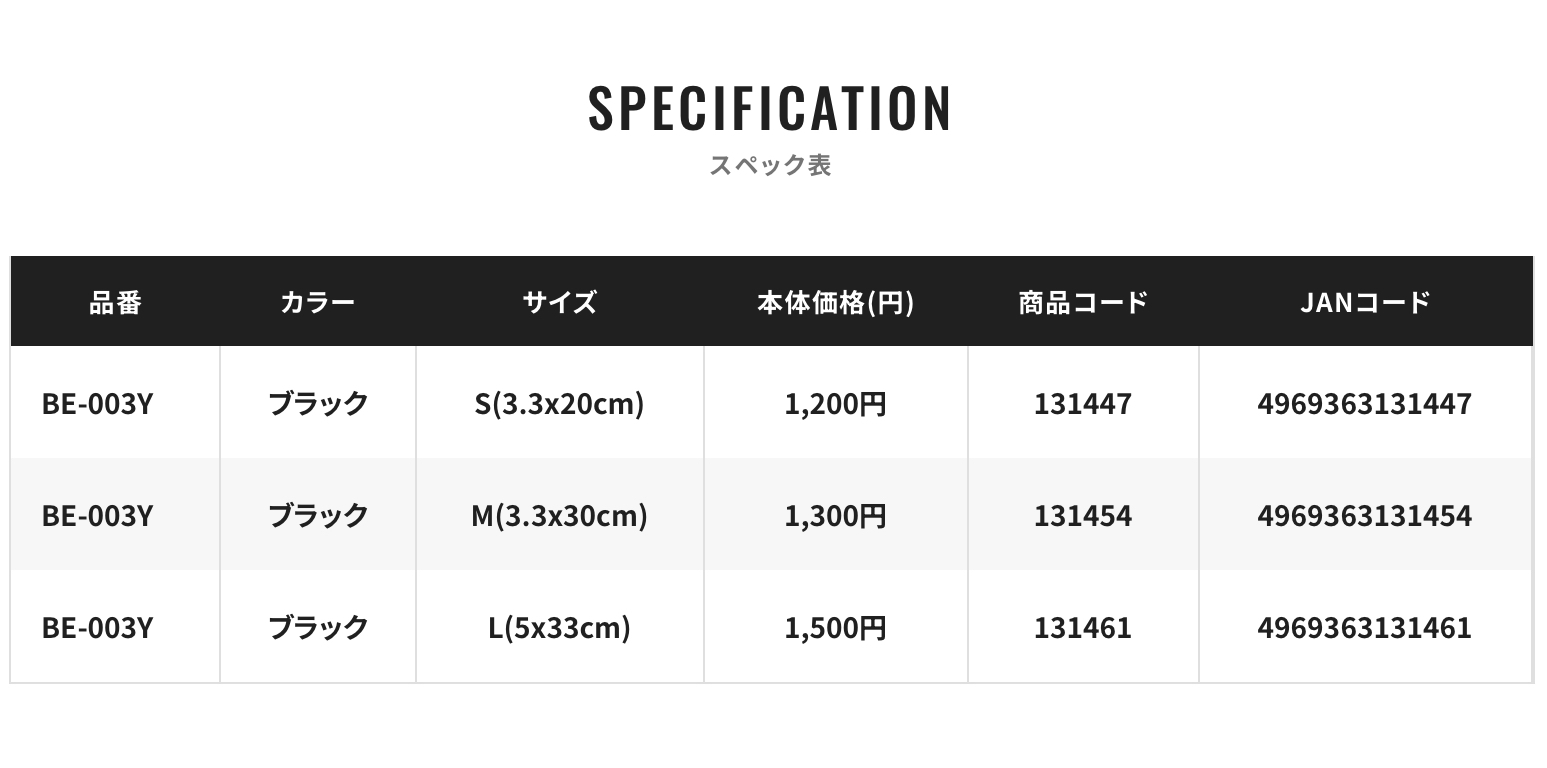
Task: Select the M(3.3x30cm) size cell
Action: coord(559,516)
